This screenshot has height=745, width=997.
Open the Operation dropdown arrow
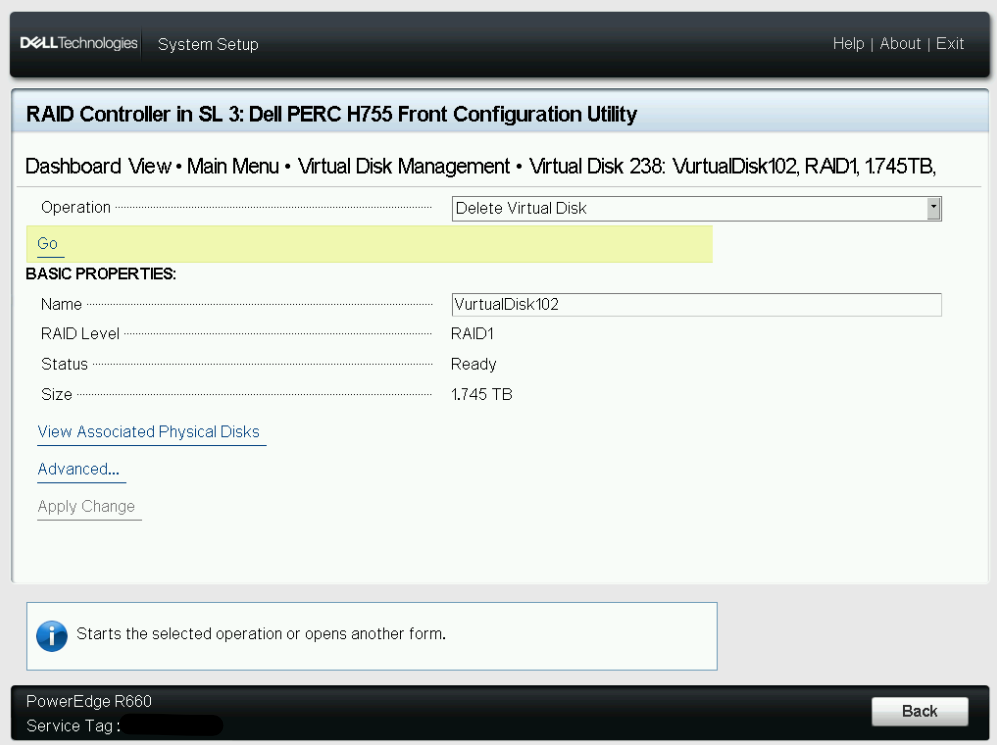pos(933,208)
